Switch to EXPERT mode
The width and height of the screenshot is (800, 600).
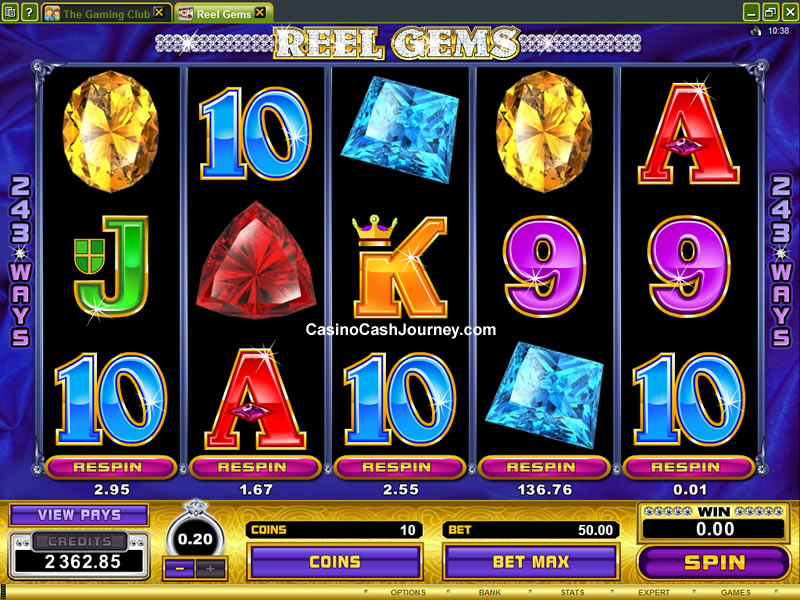pyautogui.click(x=654, y=592)
